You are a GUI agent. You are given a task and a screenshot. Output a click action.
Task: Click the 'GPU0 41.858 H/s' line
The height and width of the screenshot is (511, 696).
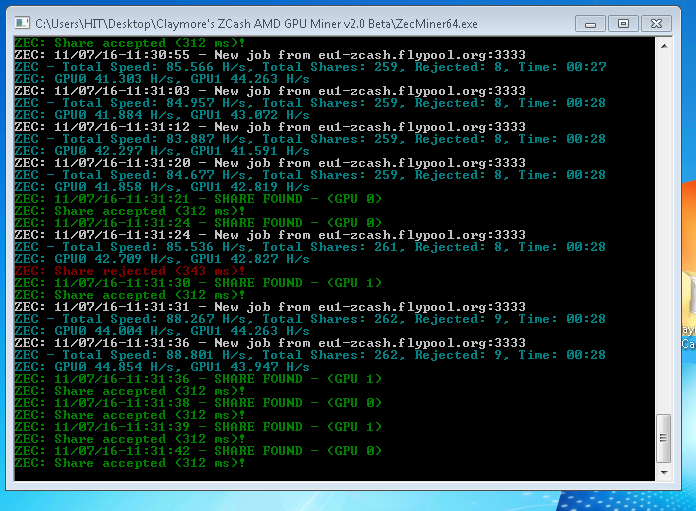pyautogui.click(x=162, y=187)
